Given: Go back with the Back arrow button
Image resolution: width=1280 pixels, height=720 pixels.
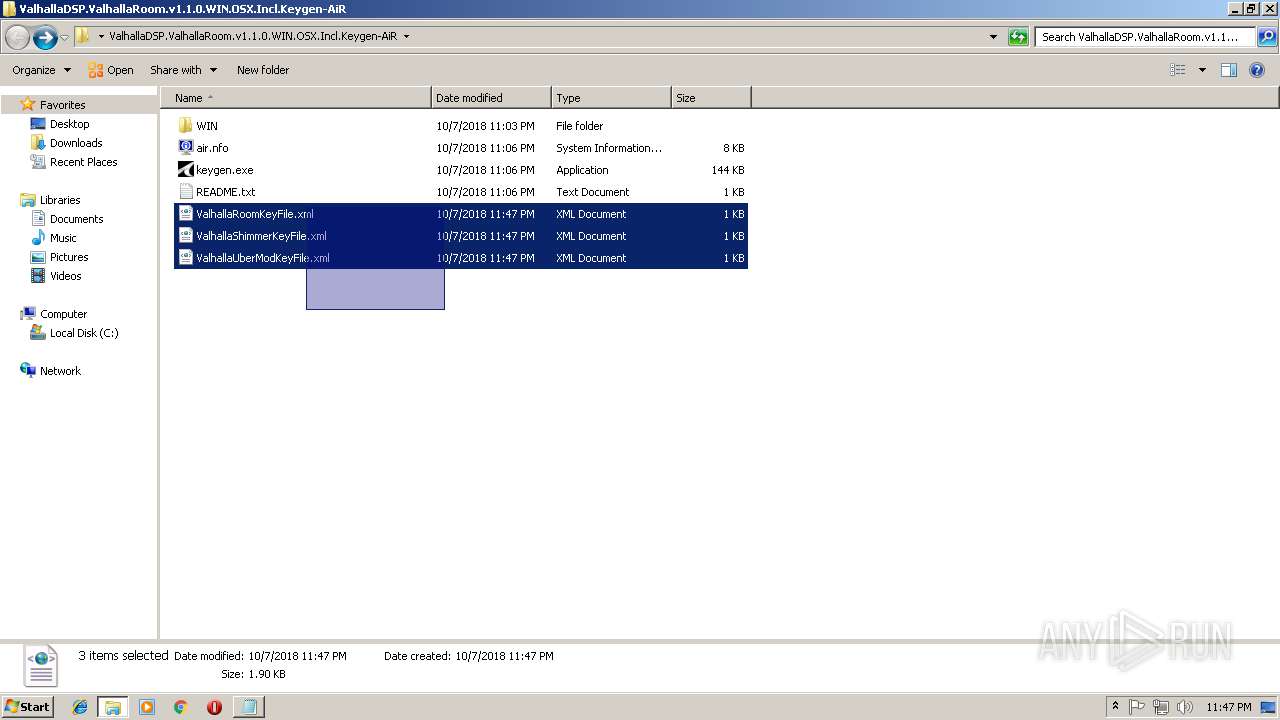Looking at the screenshot, I should tap(17, 38).
